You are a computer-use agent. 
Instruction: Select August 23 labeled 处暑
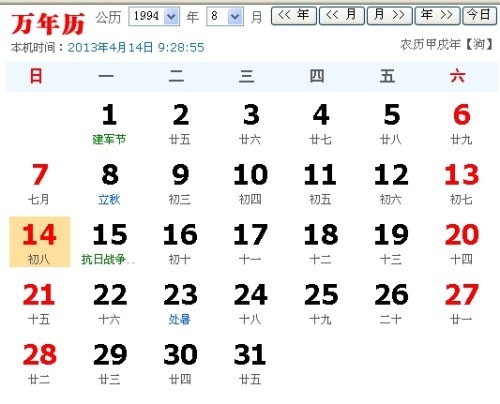180,303
